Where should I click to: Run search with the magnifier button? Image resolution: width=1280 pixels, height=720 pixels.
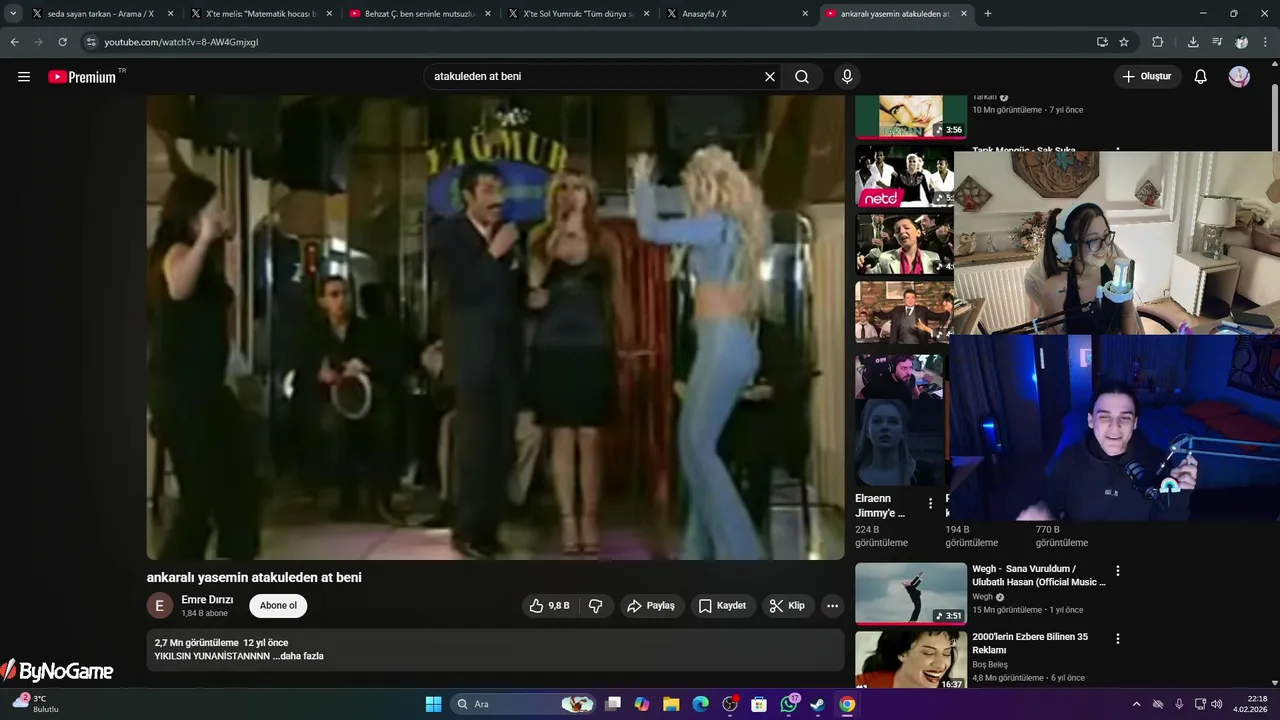point(802,77)
